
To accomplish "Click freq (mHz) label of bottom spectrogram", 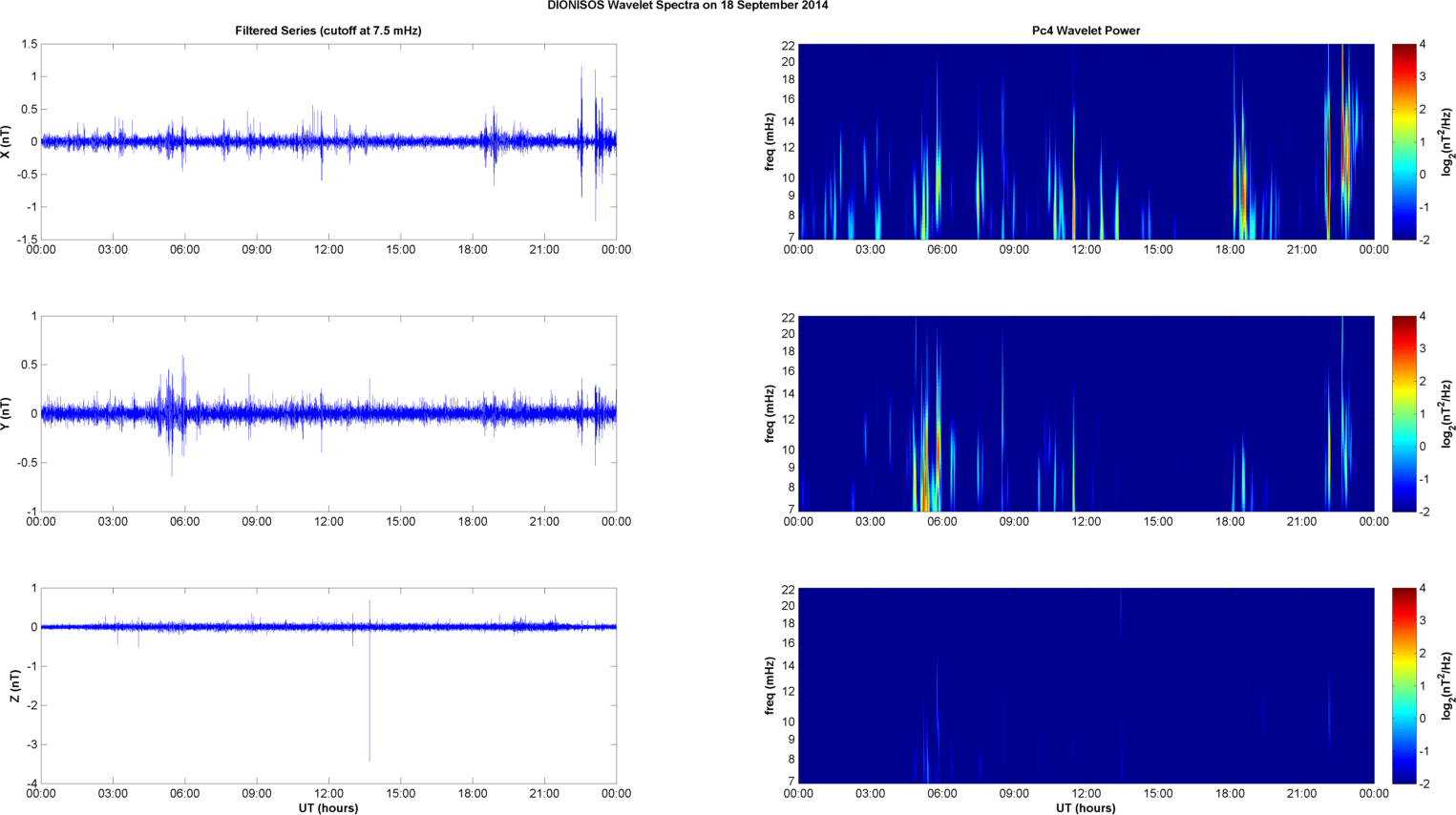I will 770,685.
